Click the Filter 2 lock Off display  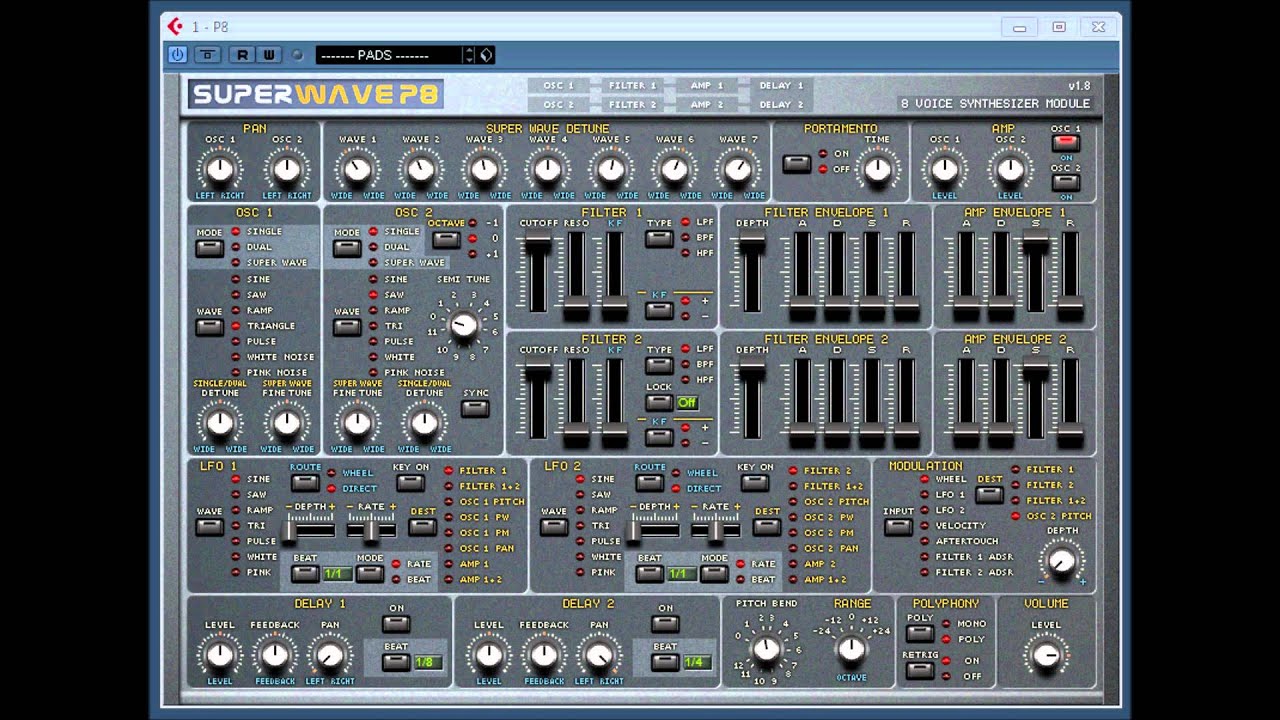click(x=687, y=403)
